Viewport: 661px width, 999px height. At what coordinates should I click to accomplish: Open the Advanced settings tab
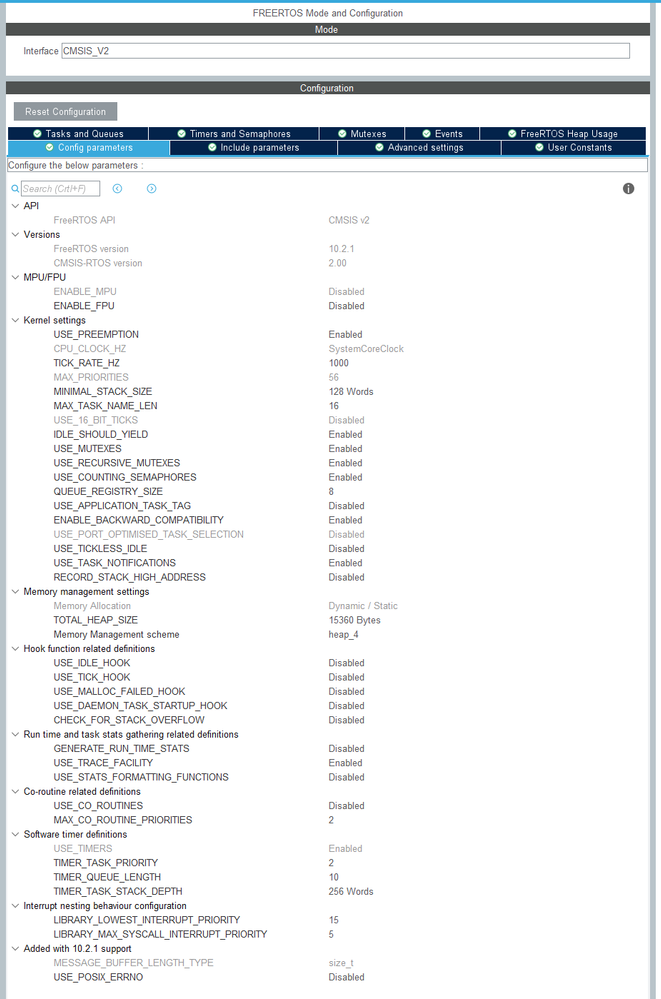[x=419, y=148]
